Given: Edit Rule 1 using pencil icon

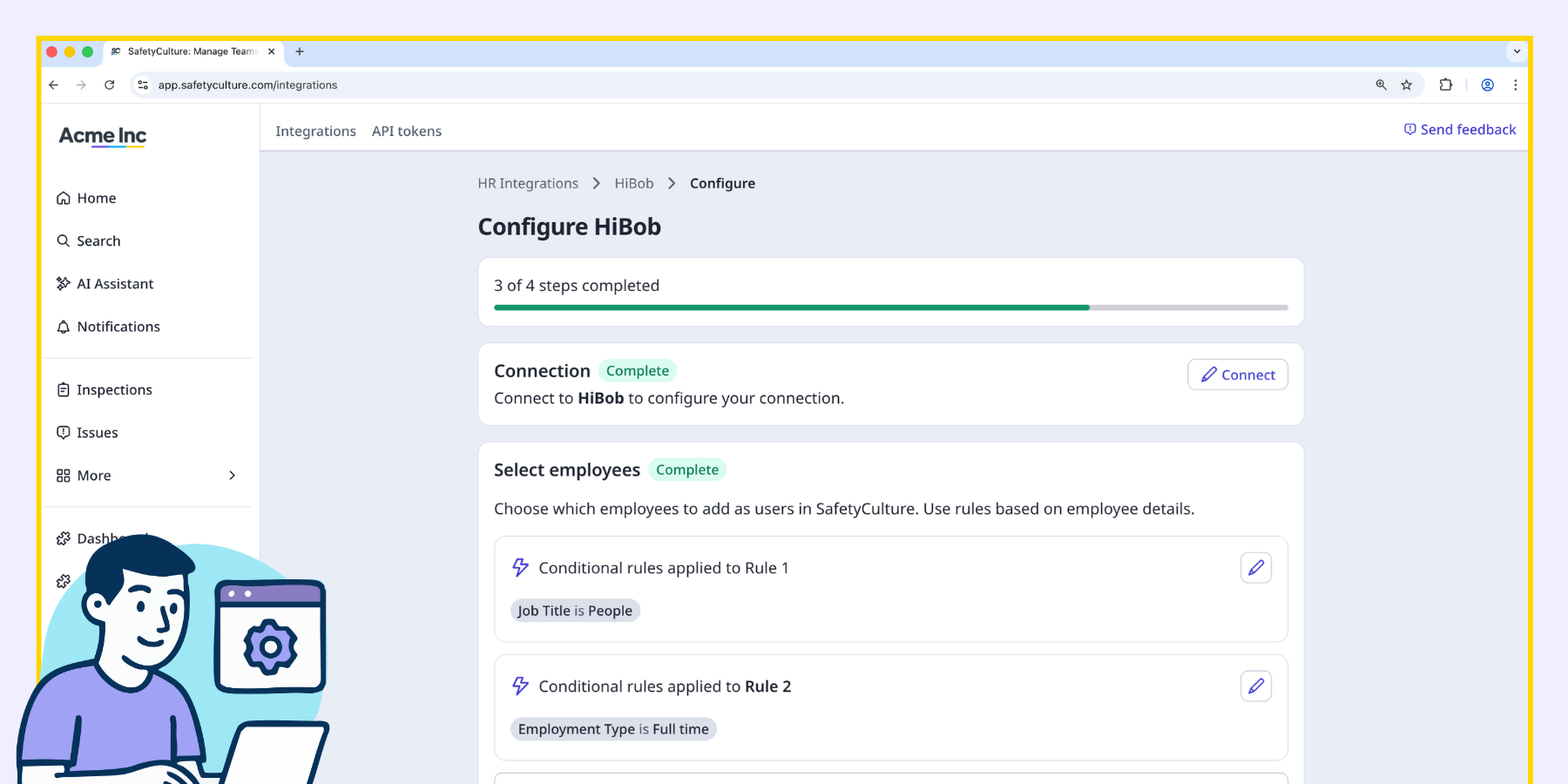Looking at the screenshot, I should (x=1255, y=568).
